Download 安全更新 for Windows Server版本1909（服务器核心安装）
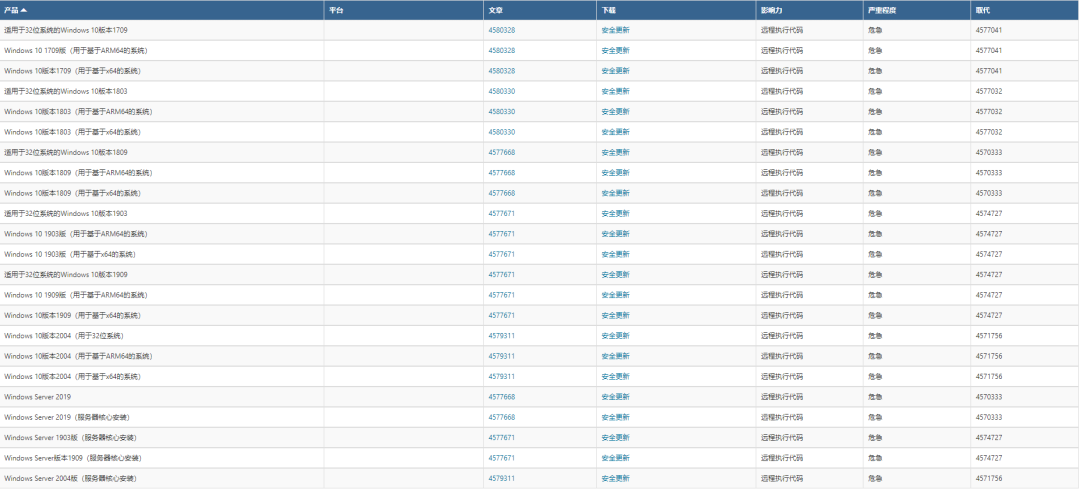 point(615,458)
